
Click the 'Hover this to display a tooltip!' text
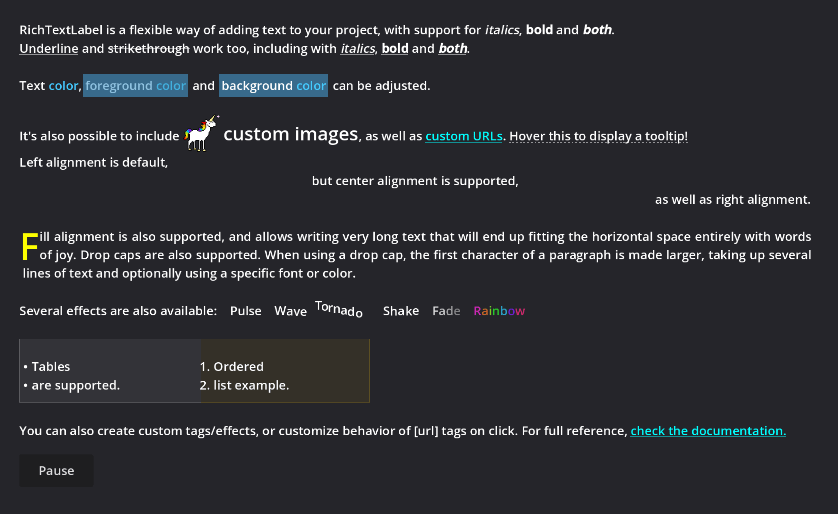(x=599, y=136)
